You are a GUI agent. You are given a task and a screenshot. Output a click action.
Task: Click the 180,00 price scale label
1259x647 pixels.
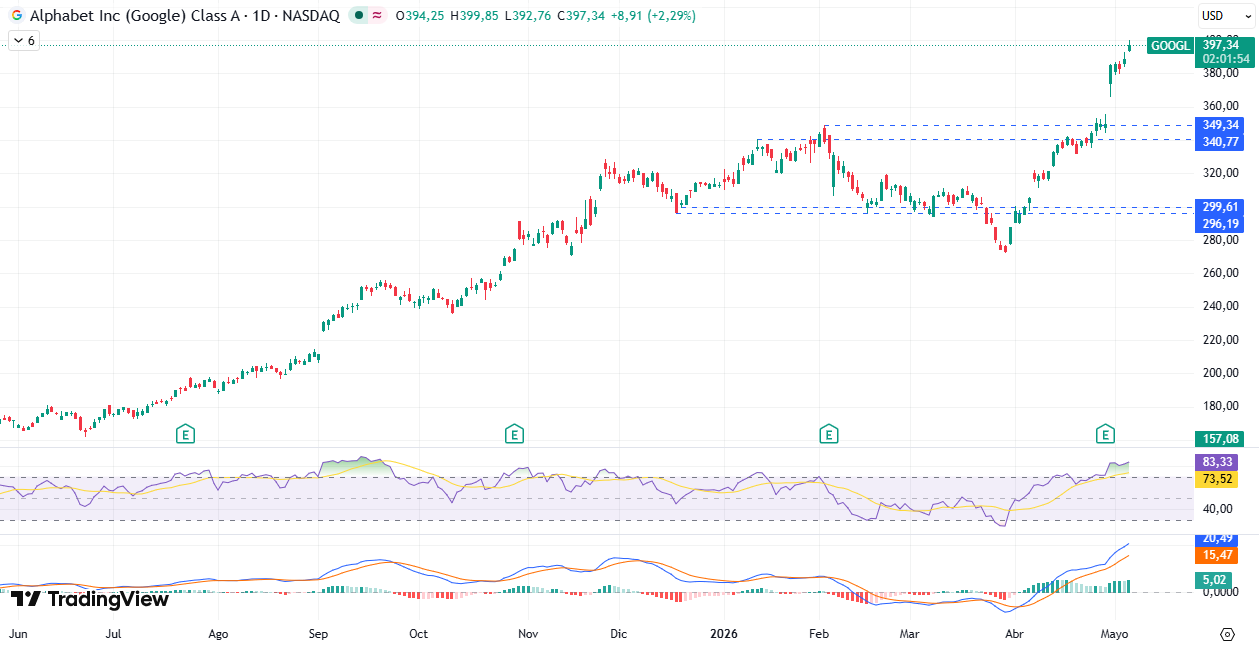1221,406
